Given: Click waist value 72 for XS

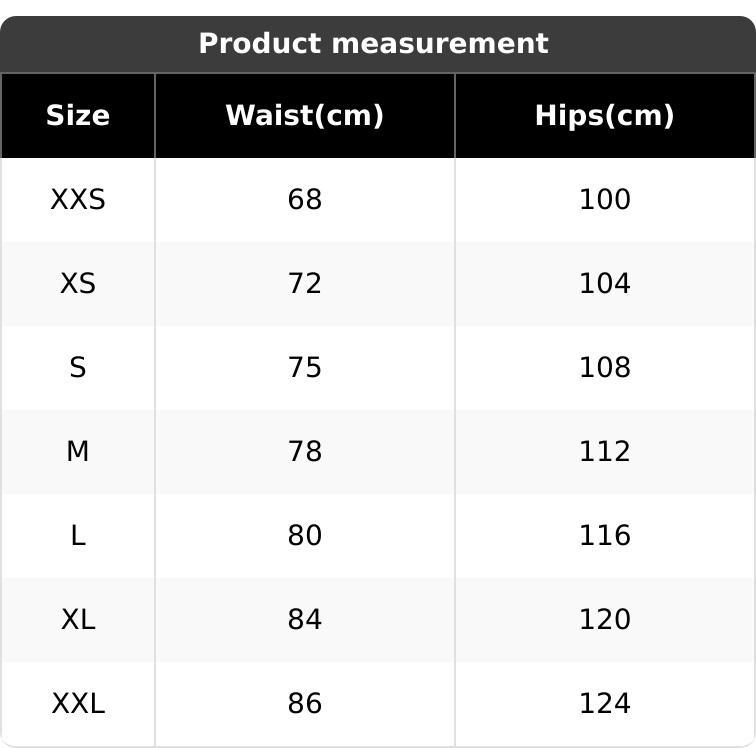Looking at the screenshot, I should (x=305, y=284).
